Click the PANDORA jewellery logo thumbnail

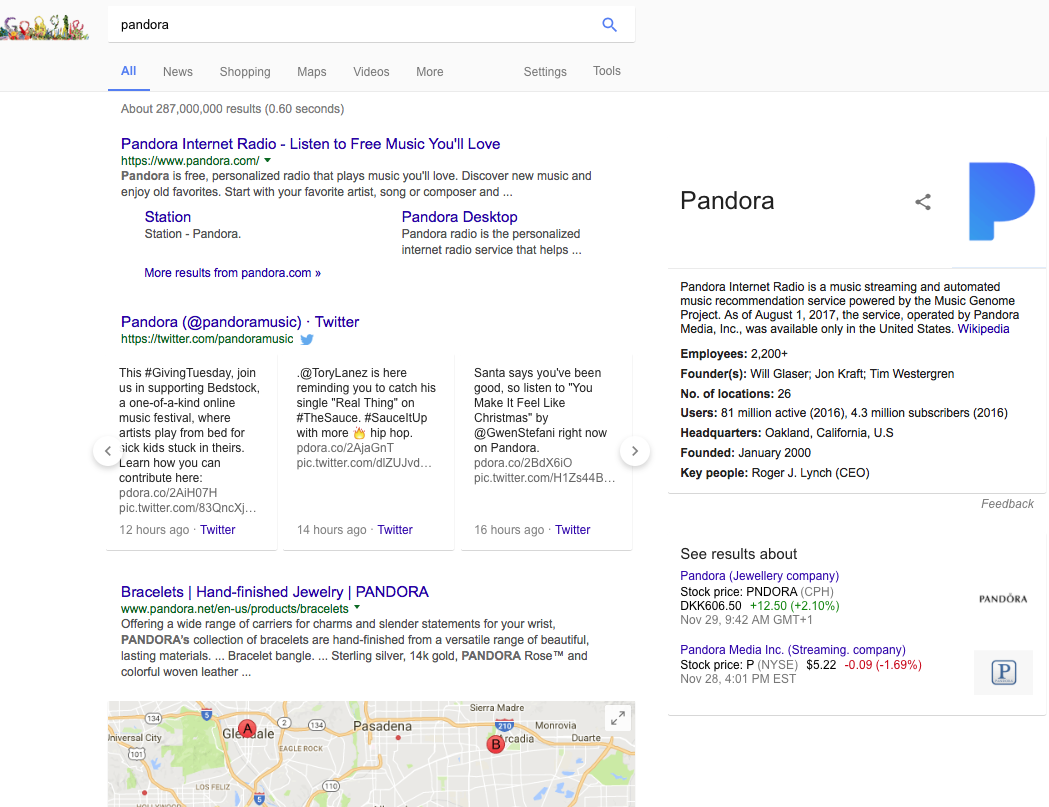(x=1003, y=597)
